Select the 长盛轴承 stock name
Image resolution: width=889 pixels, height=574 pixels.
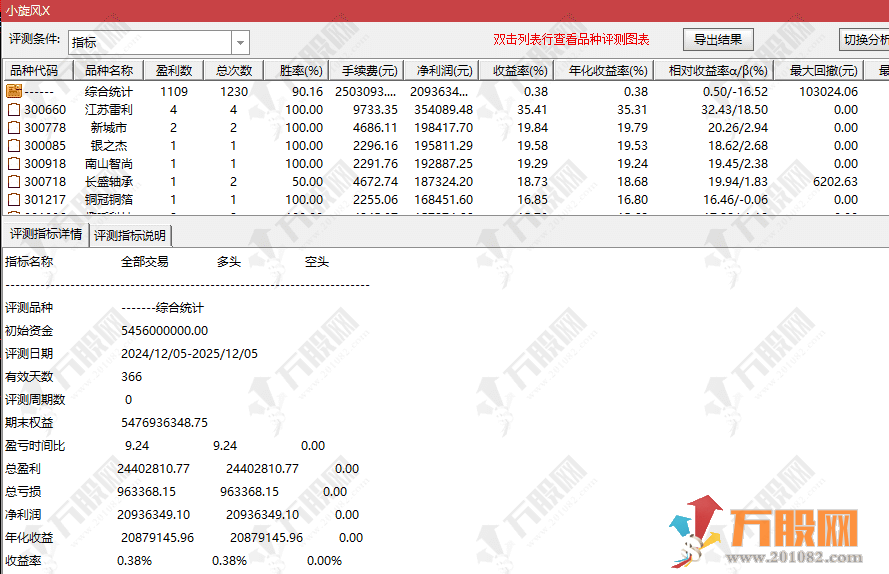[x=109, y=182]
